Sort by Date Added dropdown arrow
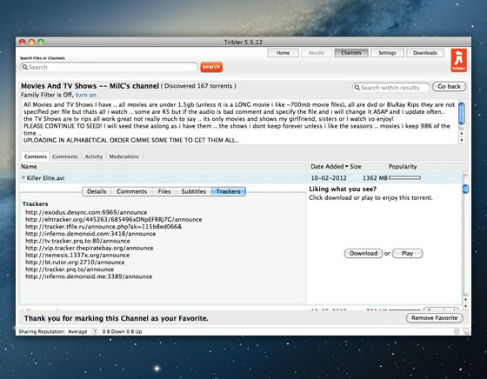 click(x=346, y=166)
